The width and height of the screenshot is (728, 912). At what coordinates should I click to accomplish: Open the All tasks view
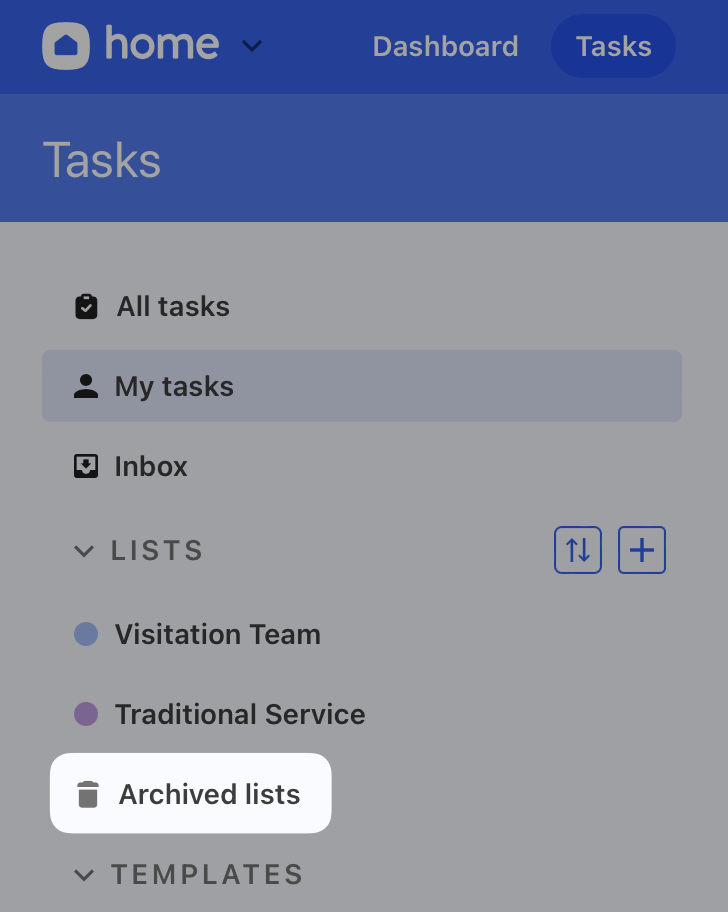[173, 306]
